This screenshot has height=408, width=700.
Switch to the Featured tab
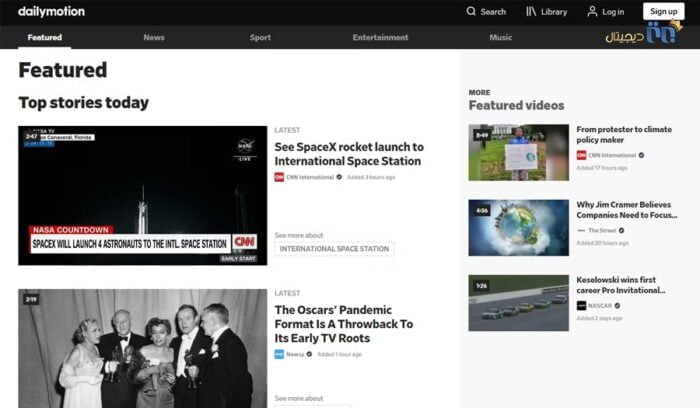point(45,37)
